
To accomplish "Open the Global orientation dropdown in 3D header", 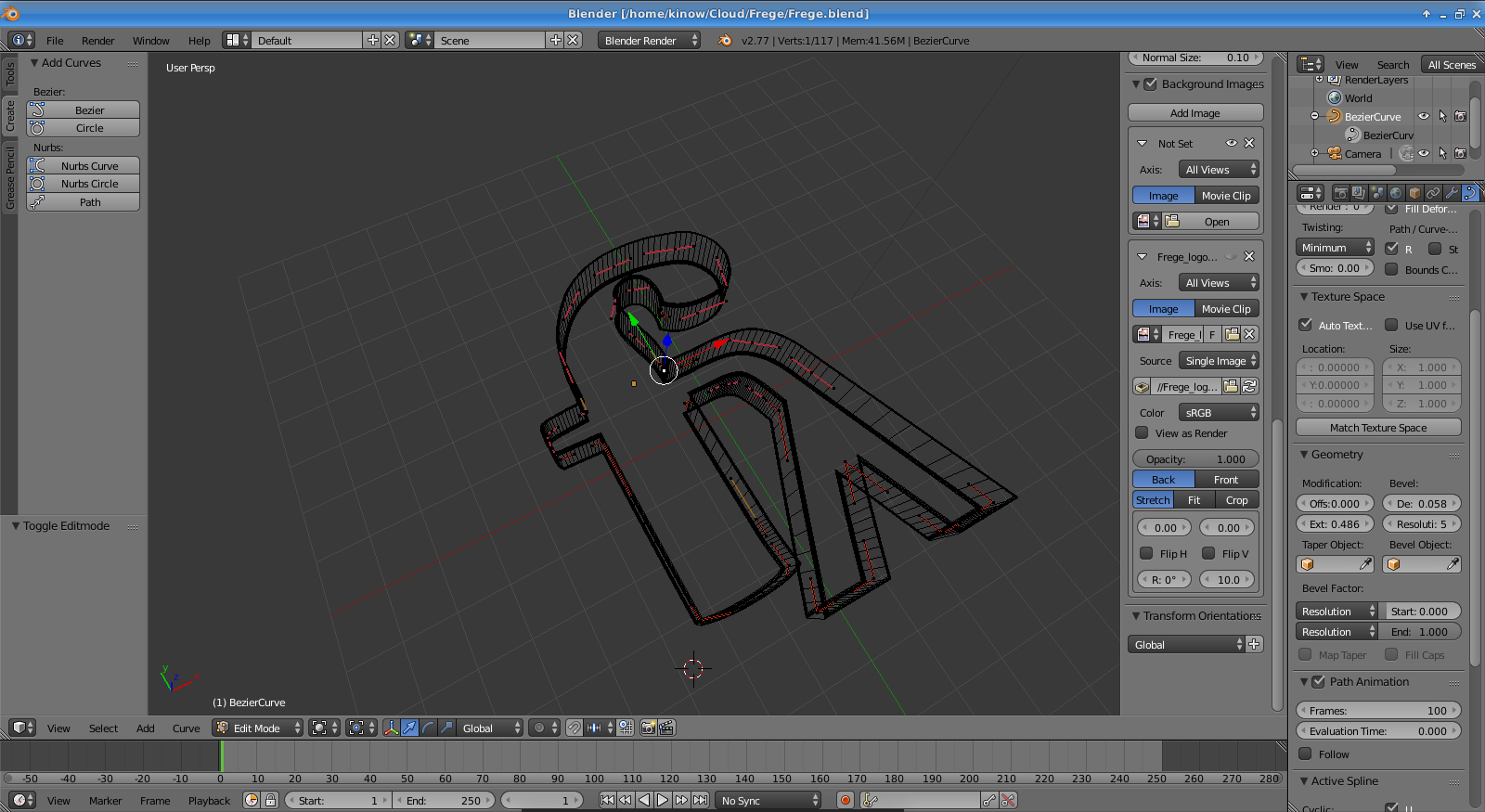I will click(x=490, y=728).
